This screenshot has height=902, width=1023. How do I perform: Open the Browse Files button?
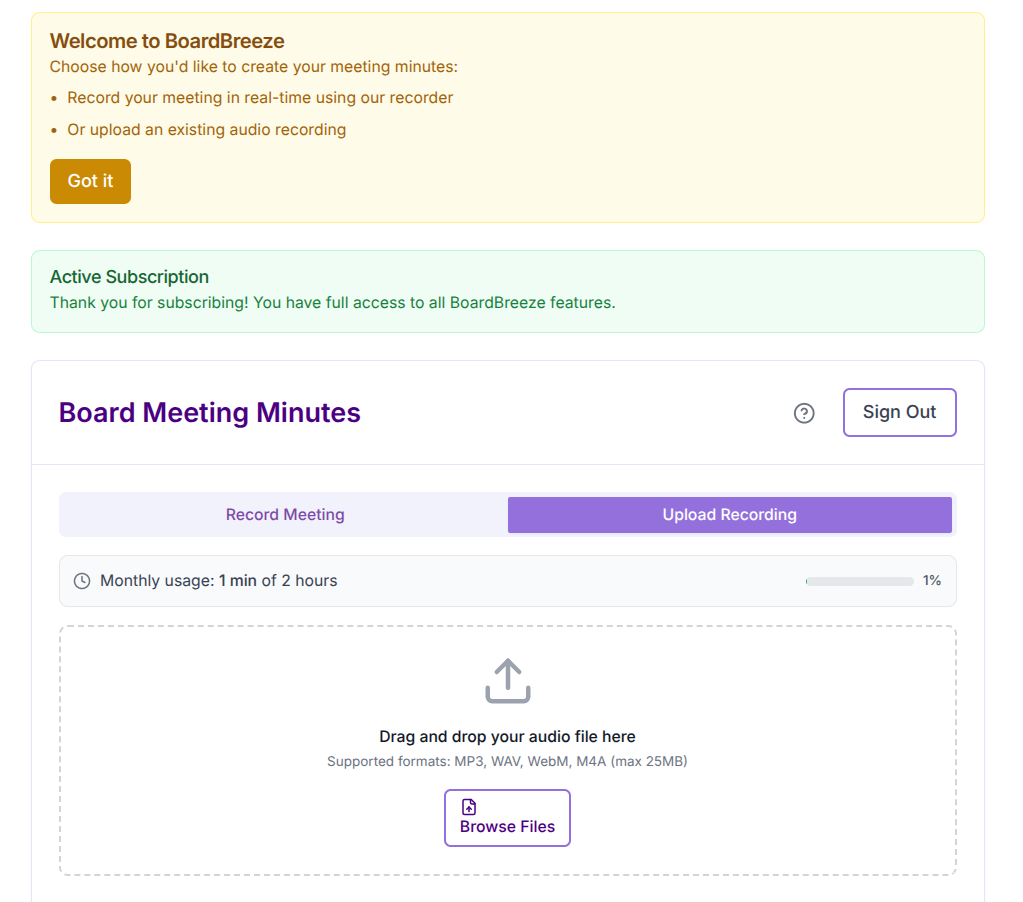(x=507, y=818)
